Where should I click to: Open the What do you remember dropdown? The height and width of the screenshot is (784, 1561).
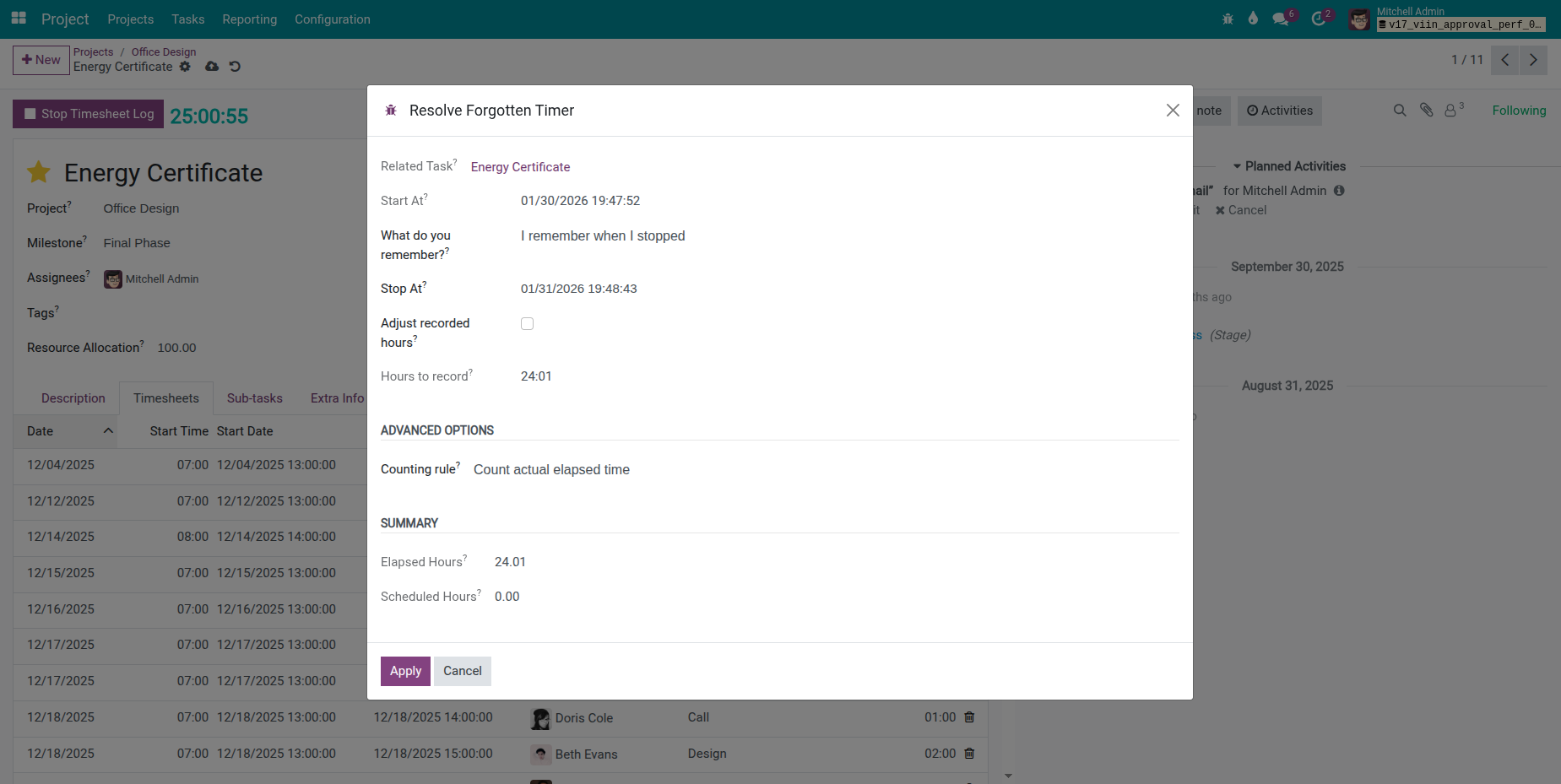tap(675, 236)
